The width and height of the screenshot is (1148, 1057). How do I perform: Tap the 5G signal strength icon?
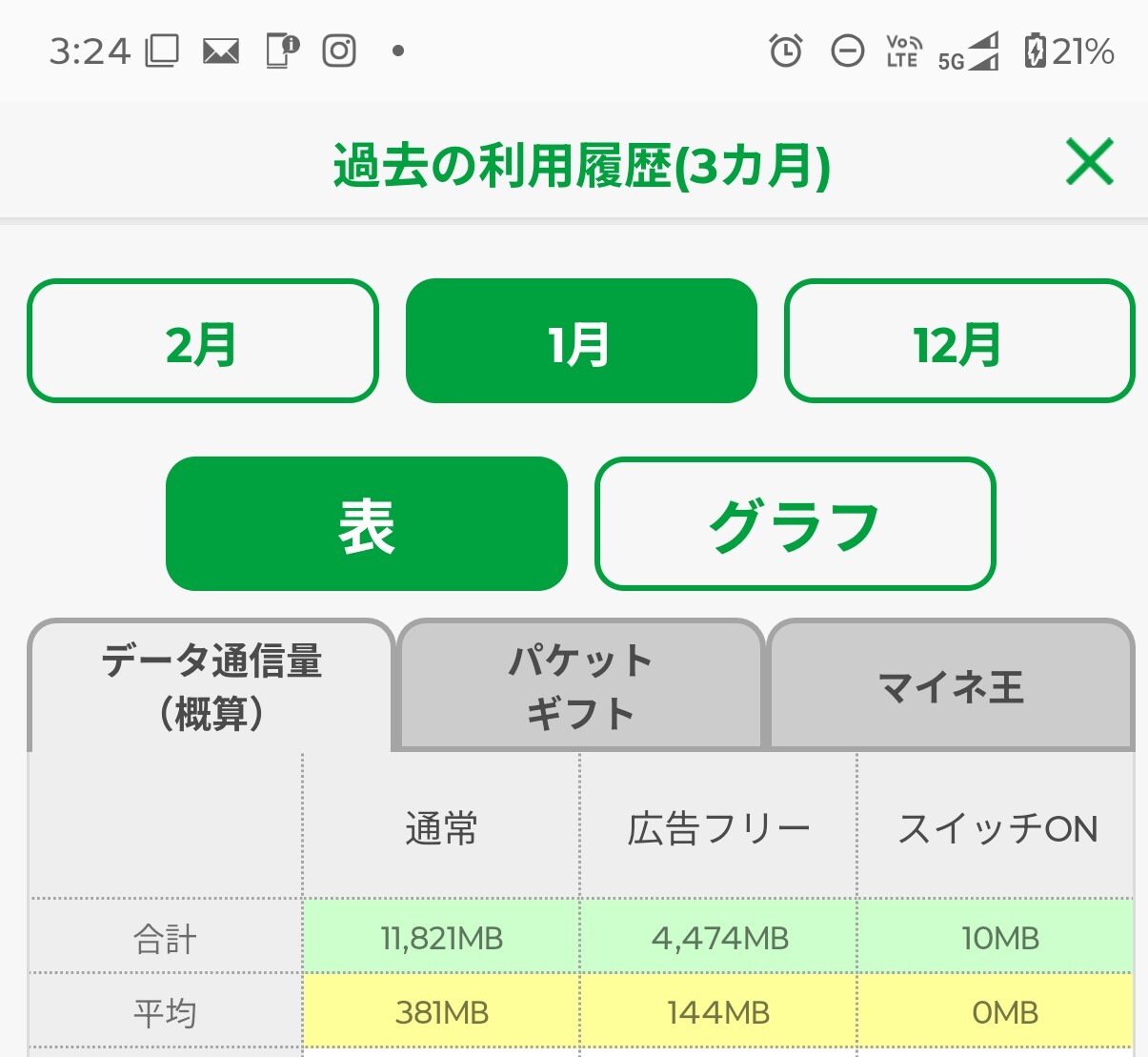(969, 52)
